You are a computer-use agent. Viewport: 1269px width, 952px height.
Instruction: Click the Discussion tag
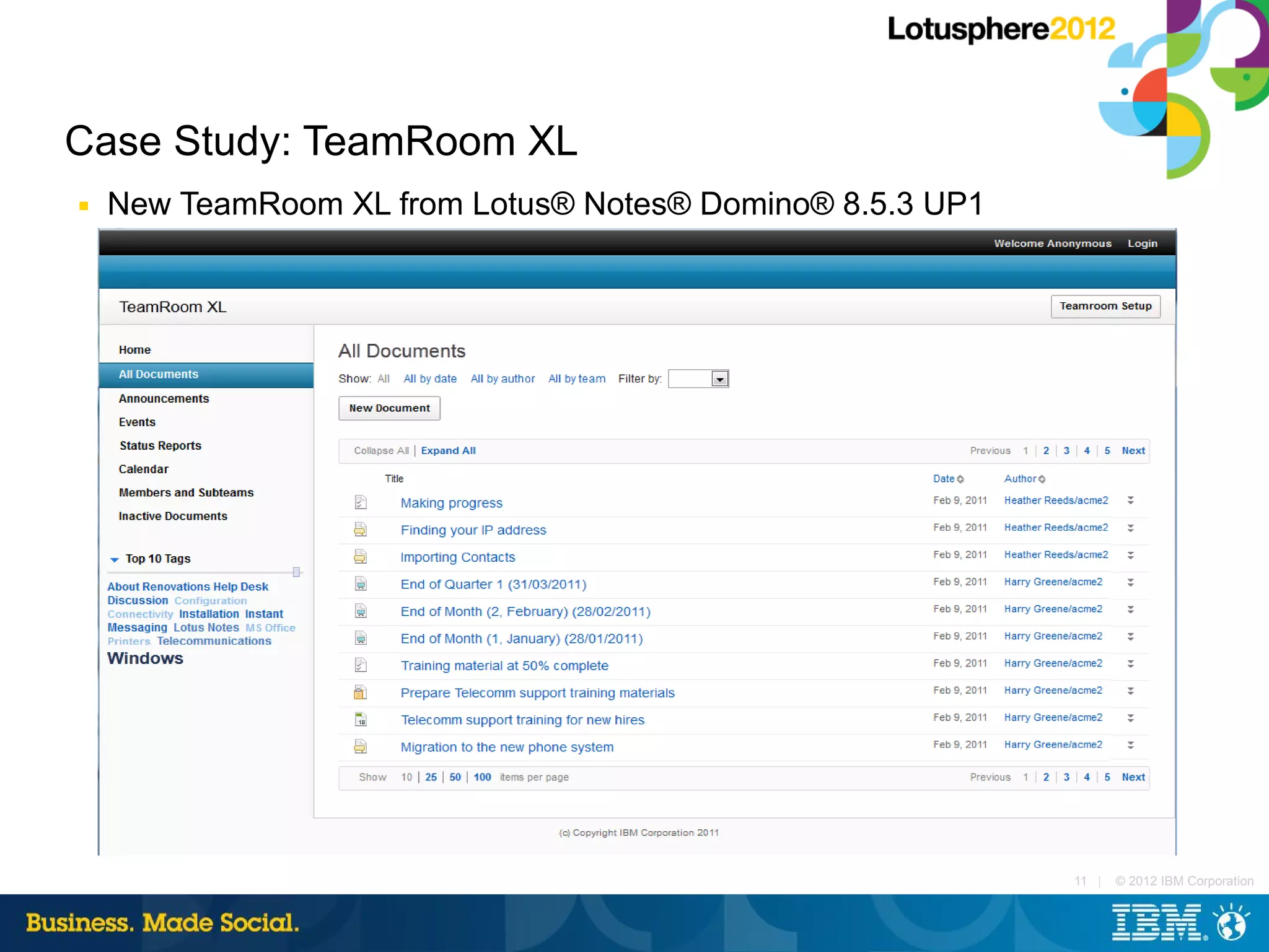[x=138, y=600]
